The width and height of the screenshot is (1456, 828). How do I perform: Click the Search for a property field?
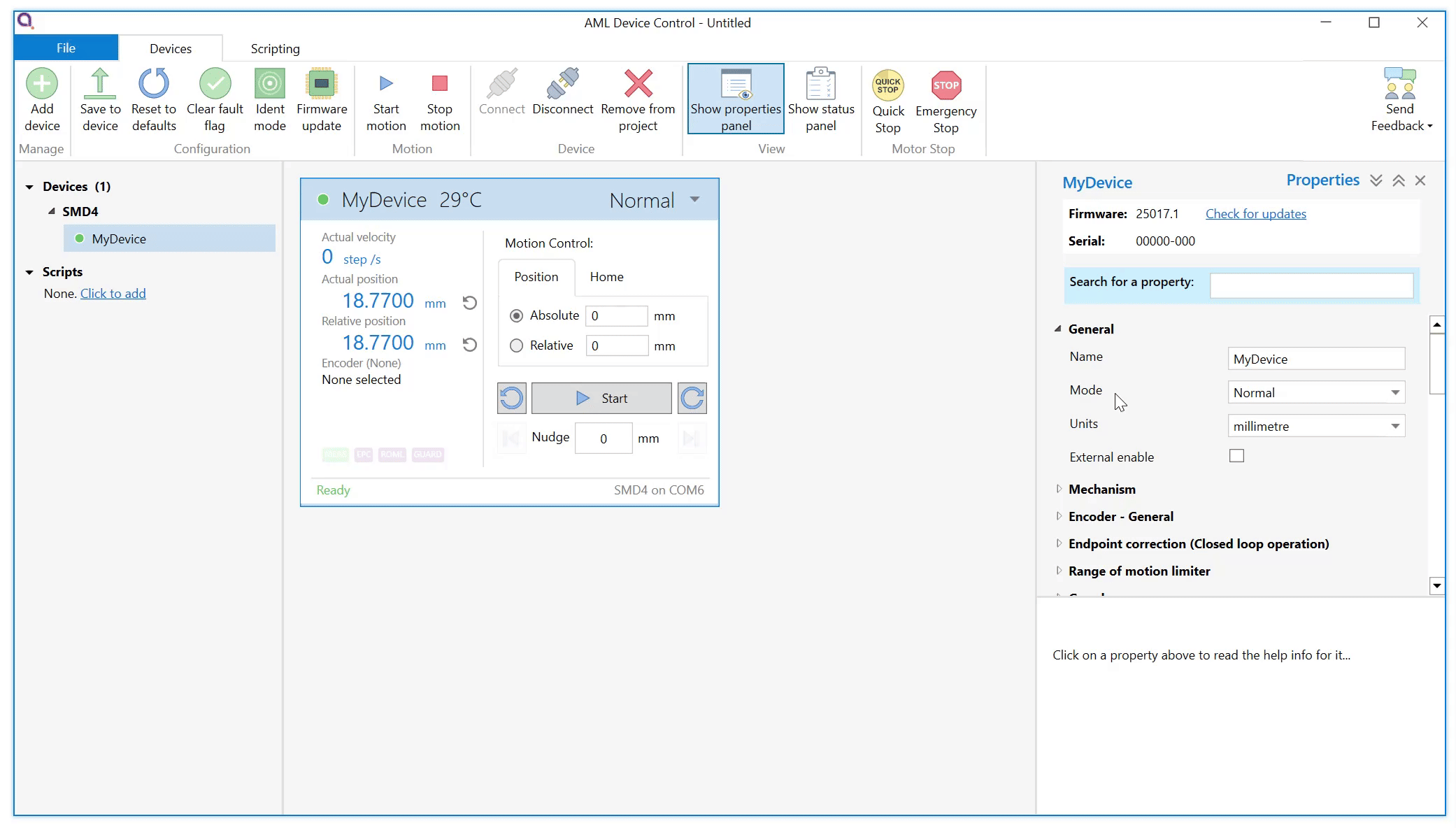[x=1311, y=285]
